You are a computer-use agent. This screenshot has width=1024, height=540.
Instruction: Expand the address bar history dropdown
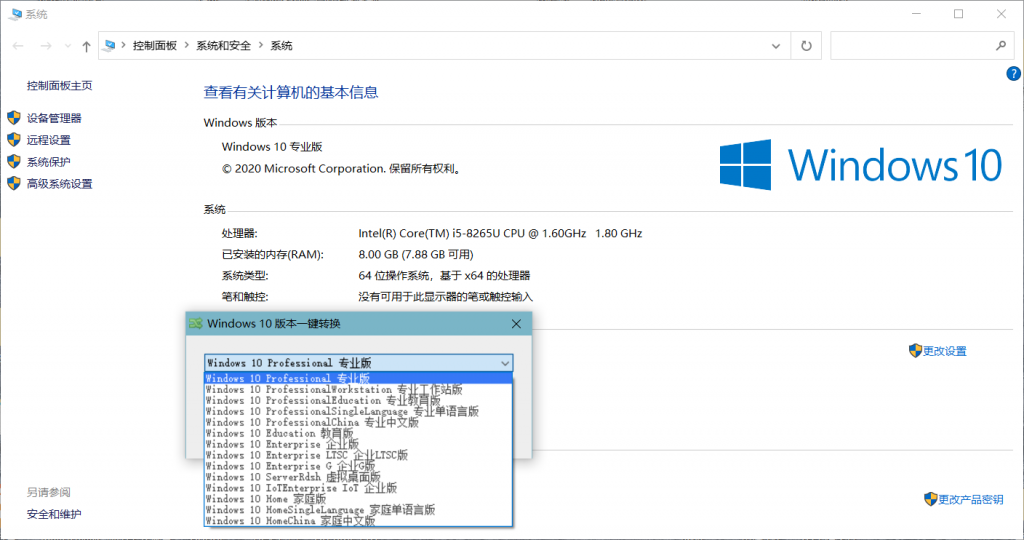[x=776, y=46]
